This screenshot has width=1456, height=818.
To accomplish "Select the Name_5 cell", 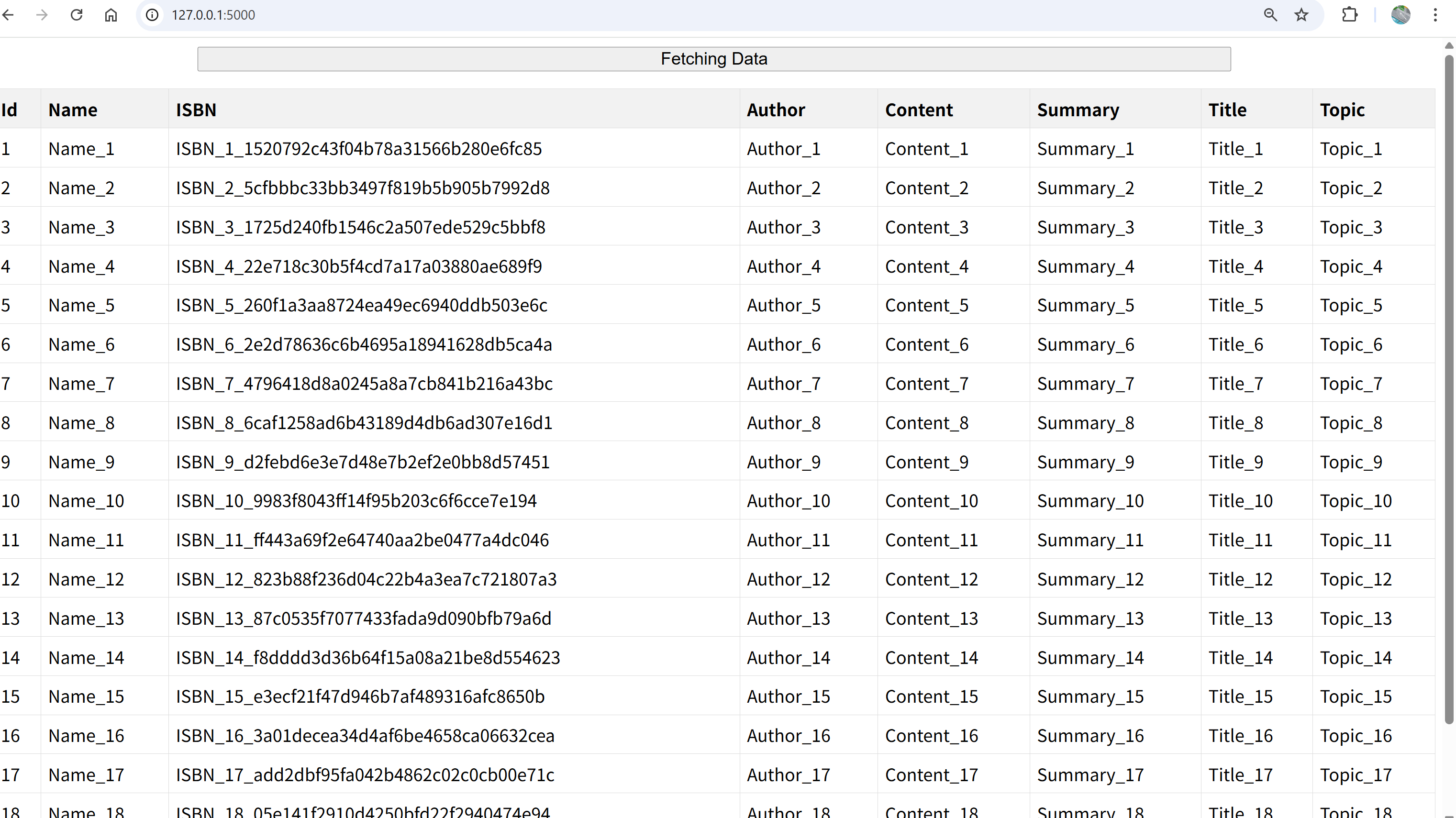I will [x=81, y=306].
